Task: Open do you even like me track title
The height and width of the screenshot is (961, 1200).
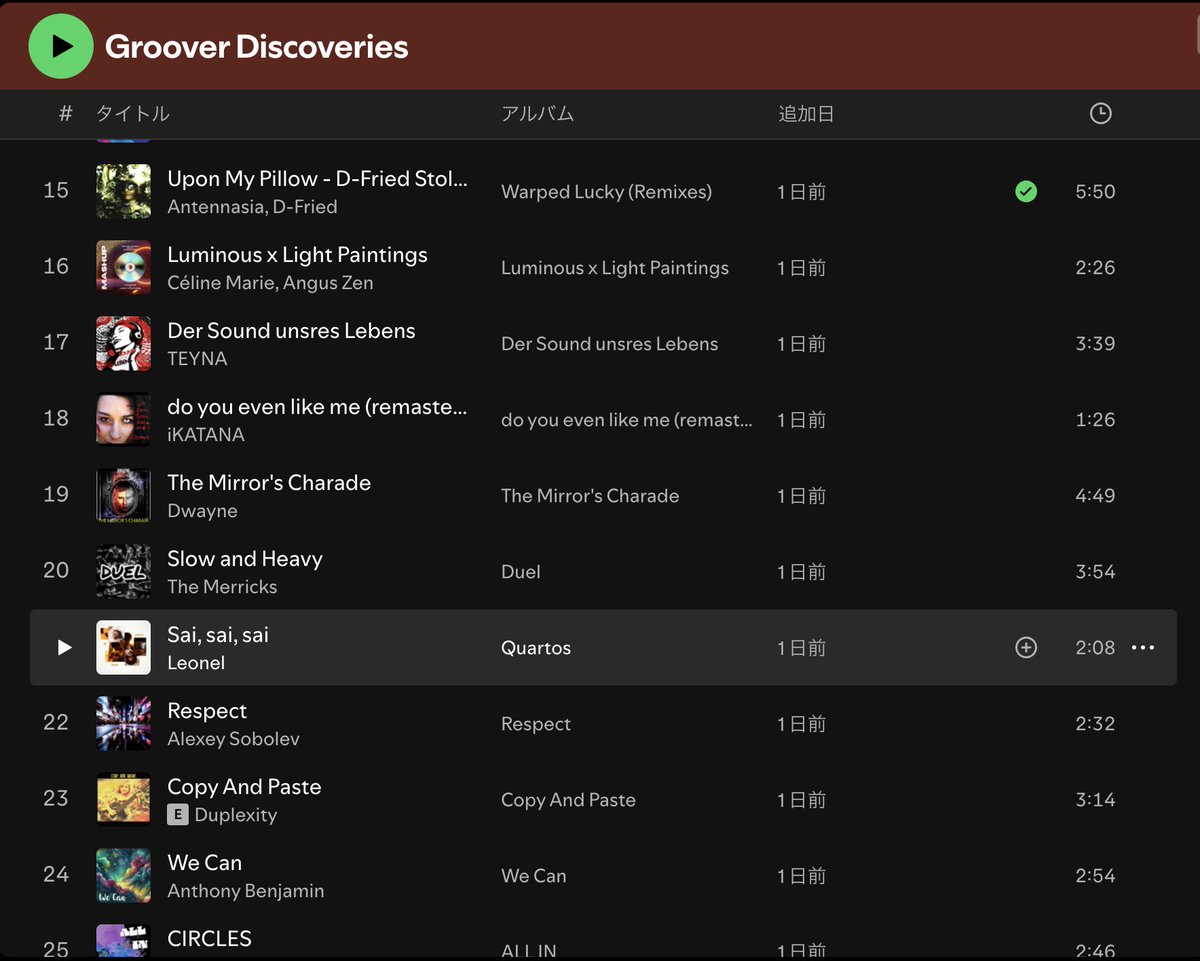Action: tap(317, 407)
